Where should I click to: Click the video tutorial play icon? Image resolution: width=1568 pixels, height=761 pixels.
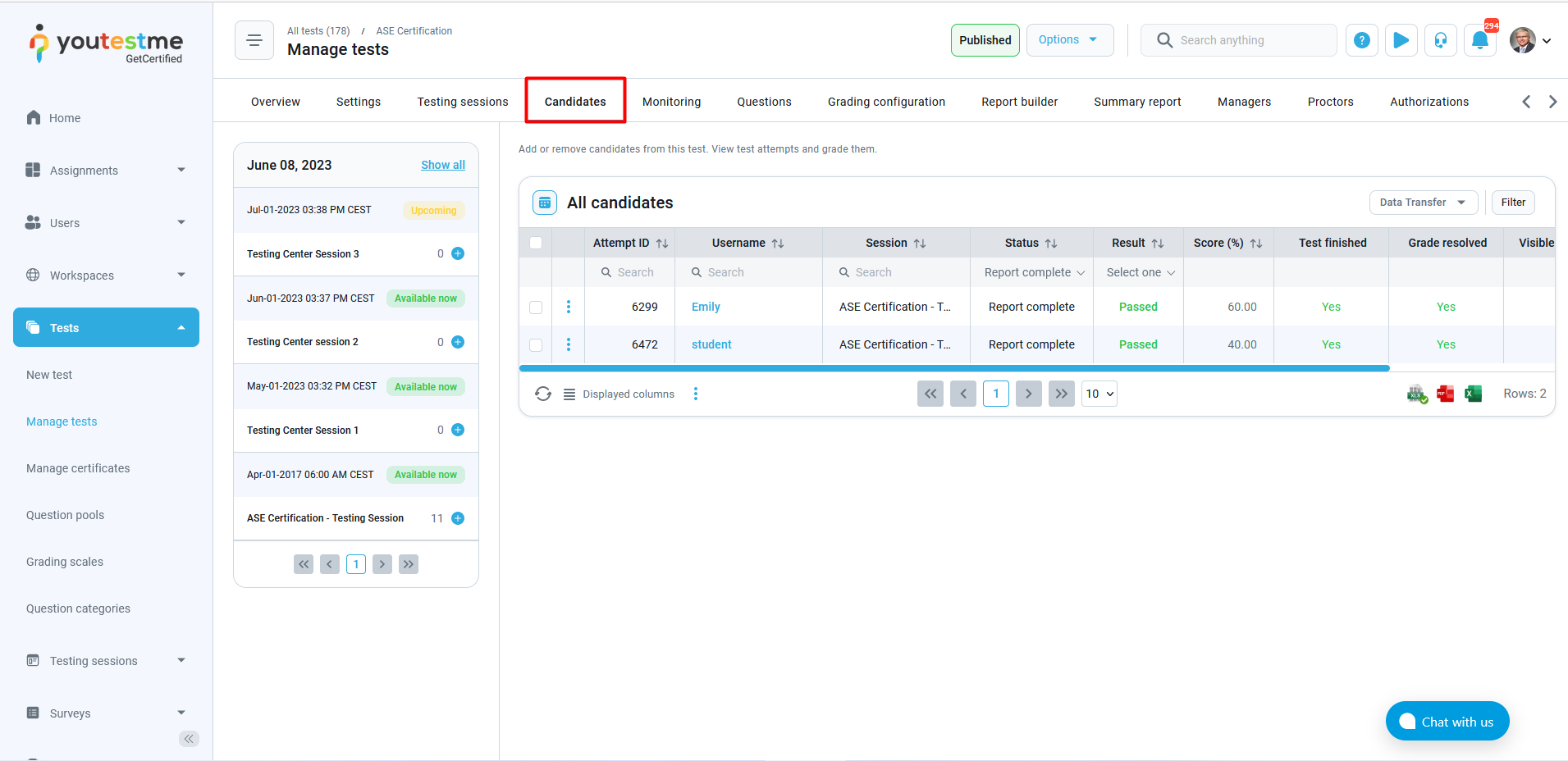pos(1401,40)
